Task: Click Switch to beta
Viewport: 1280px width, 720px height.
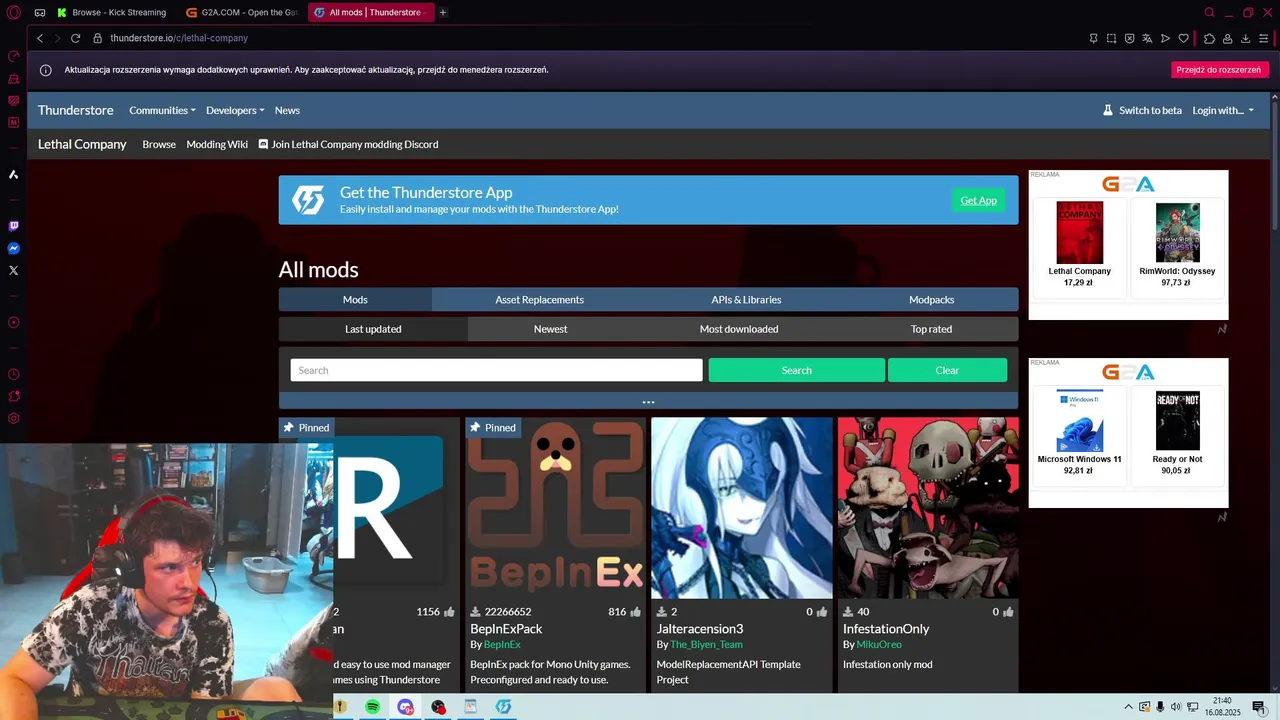Action: [x=1142, y=110]
